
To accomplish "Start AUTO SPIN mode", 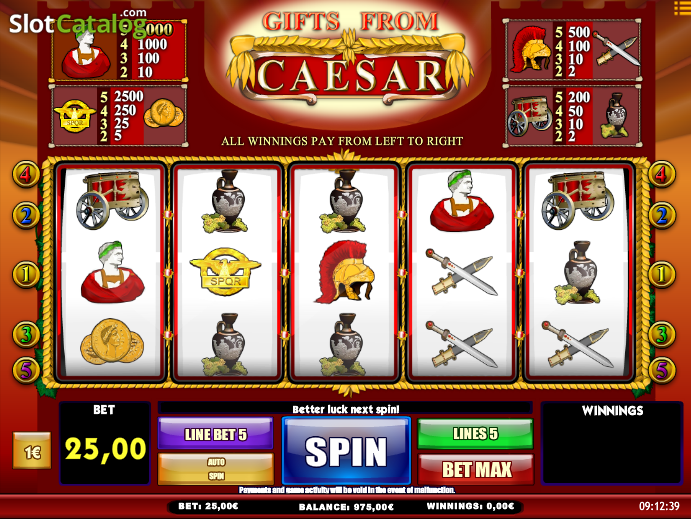I will point(215,469).
